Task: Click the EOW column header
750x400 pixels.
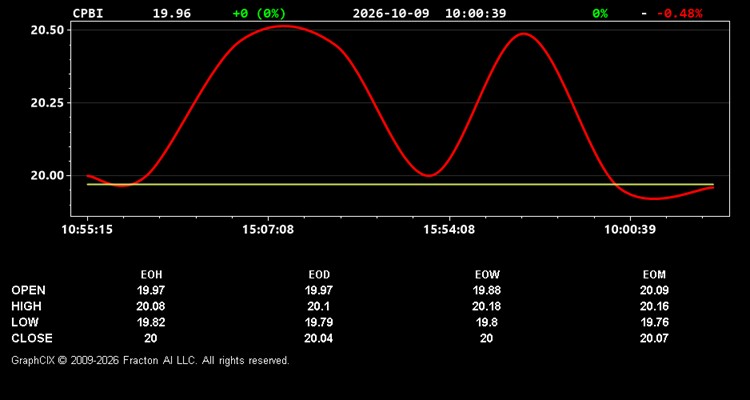Action: [487, 275]
